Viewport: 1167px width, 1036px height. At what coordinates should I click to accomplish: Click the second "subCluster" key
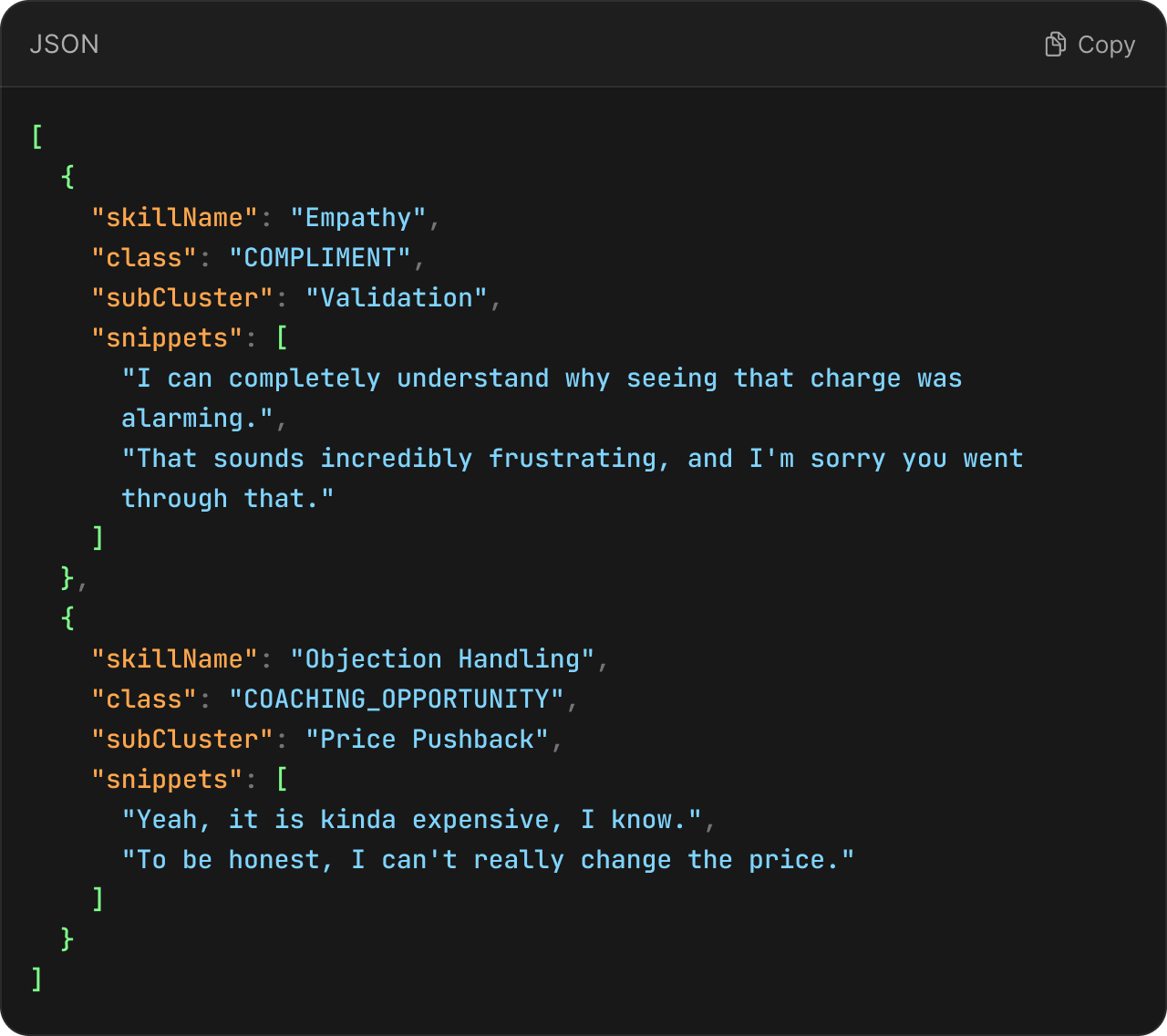(181, 740)
